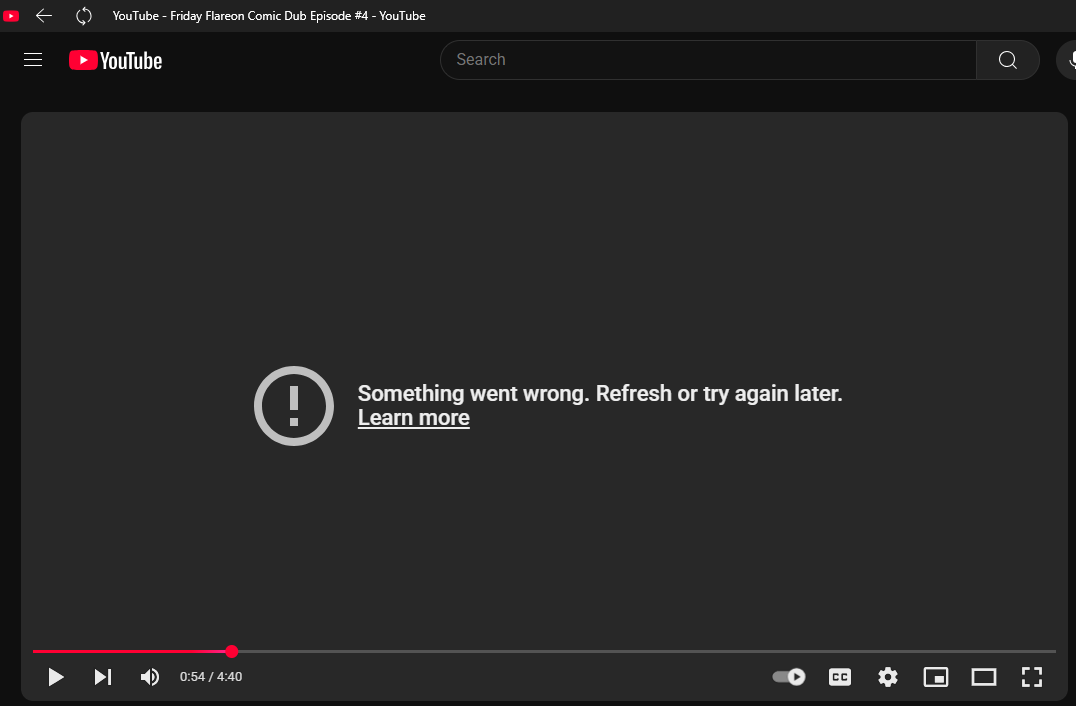Play the paused video
This screenshot has width=1076, height=706.
click(56, 677)
